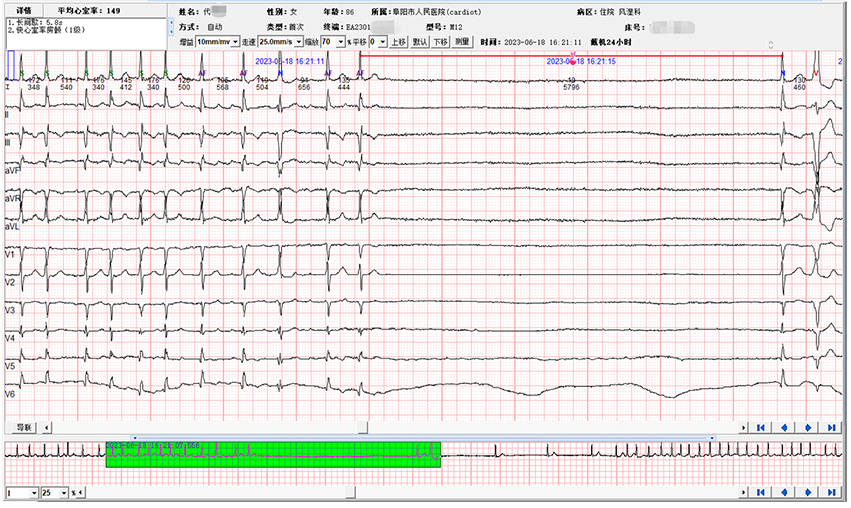Select the lead aVL label
Viewport: 851px width, 508px height.
tap(12, 226)
